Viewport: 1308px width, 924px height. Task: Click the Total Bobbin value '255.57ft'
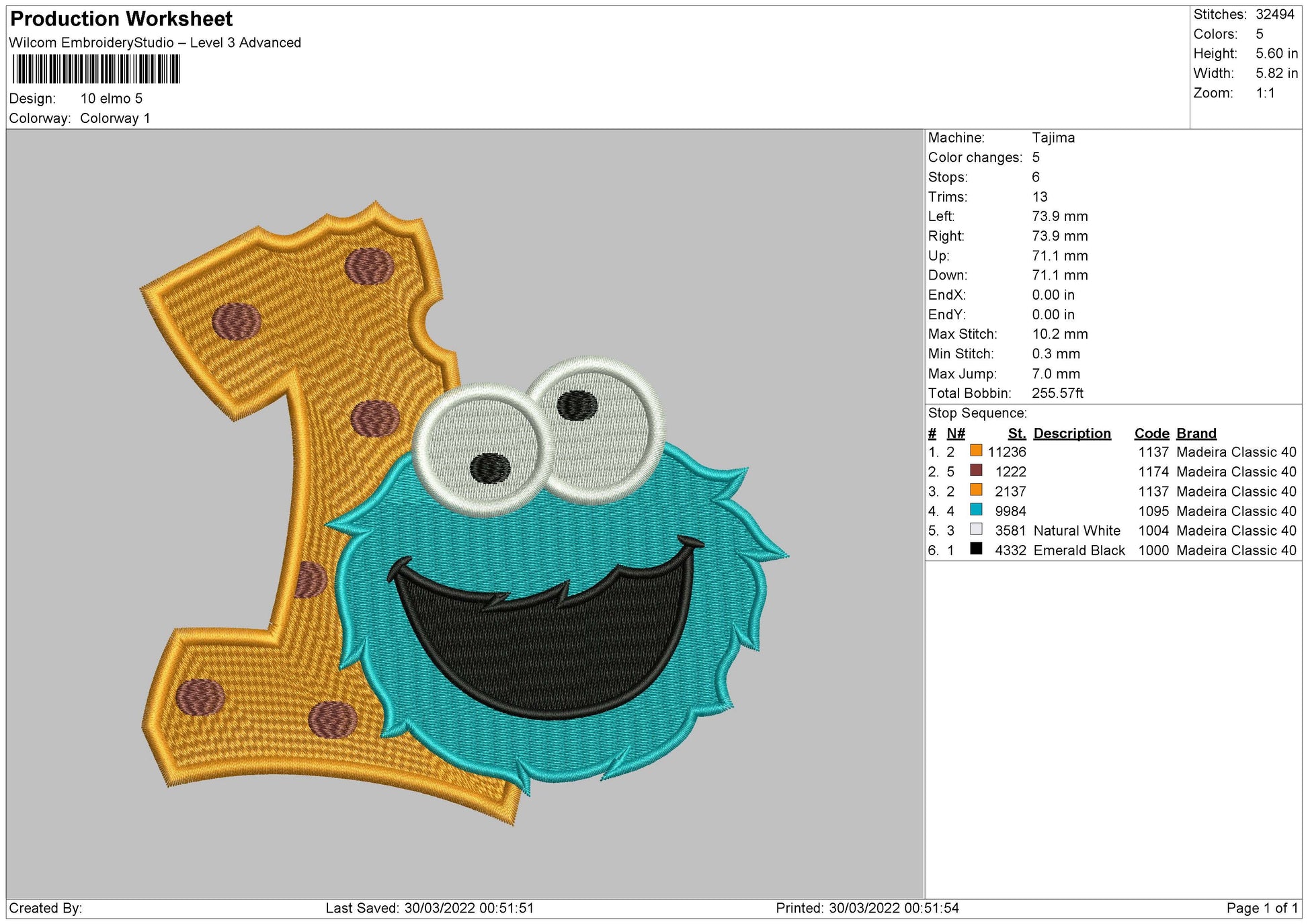(1058, 393)
